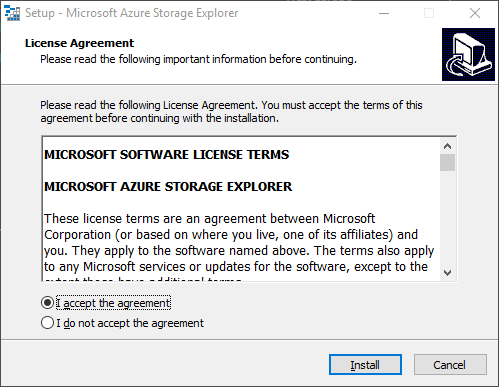Click the license scrollbar up arrow
Viewport: 499px width, 387px height.
(447, 146)
